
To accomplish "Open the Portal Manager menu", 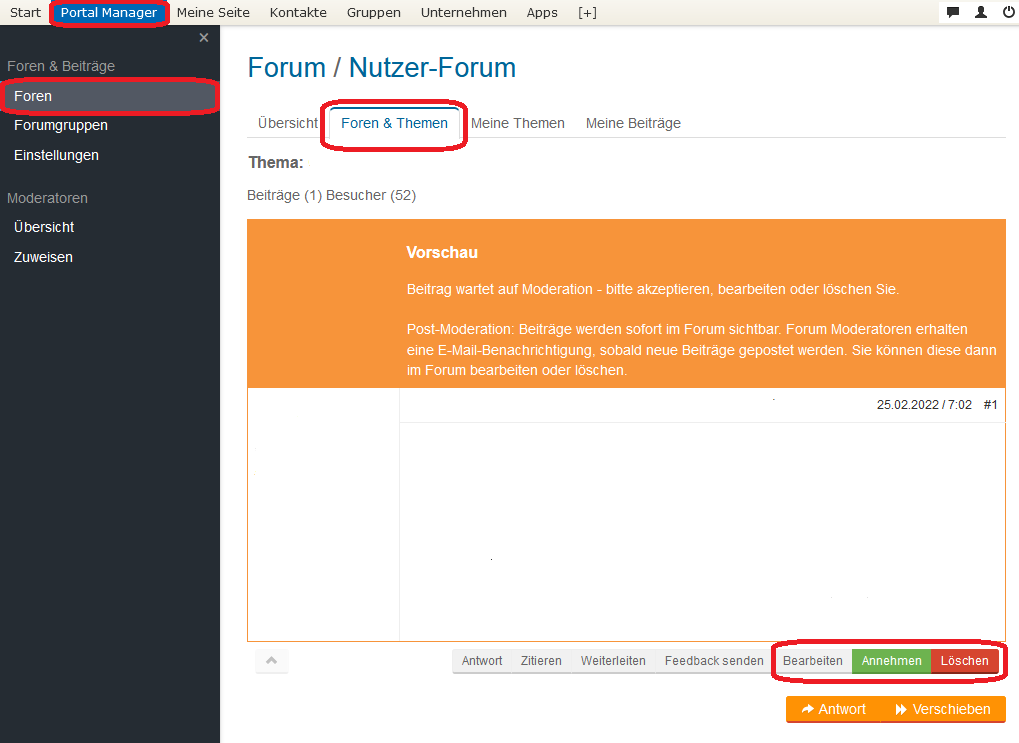I will [108, 13].
